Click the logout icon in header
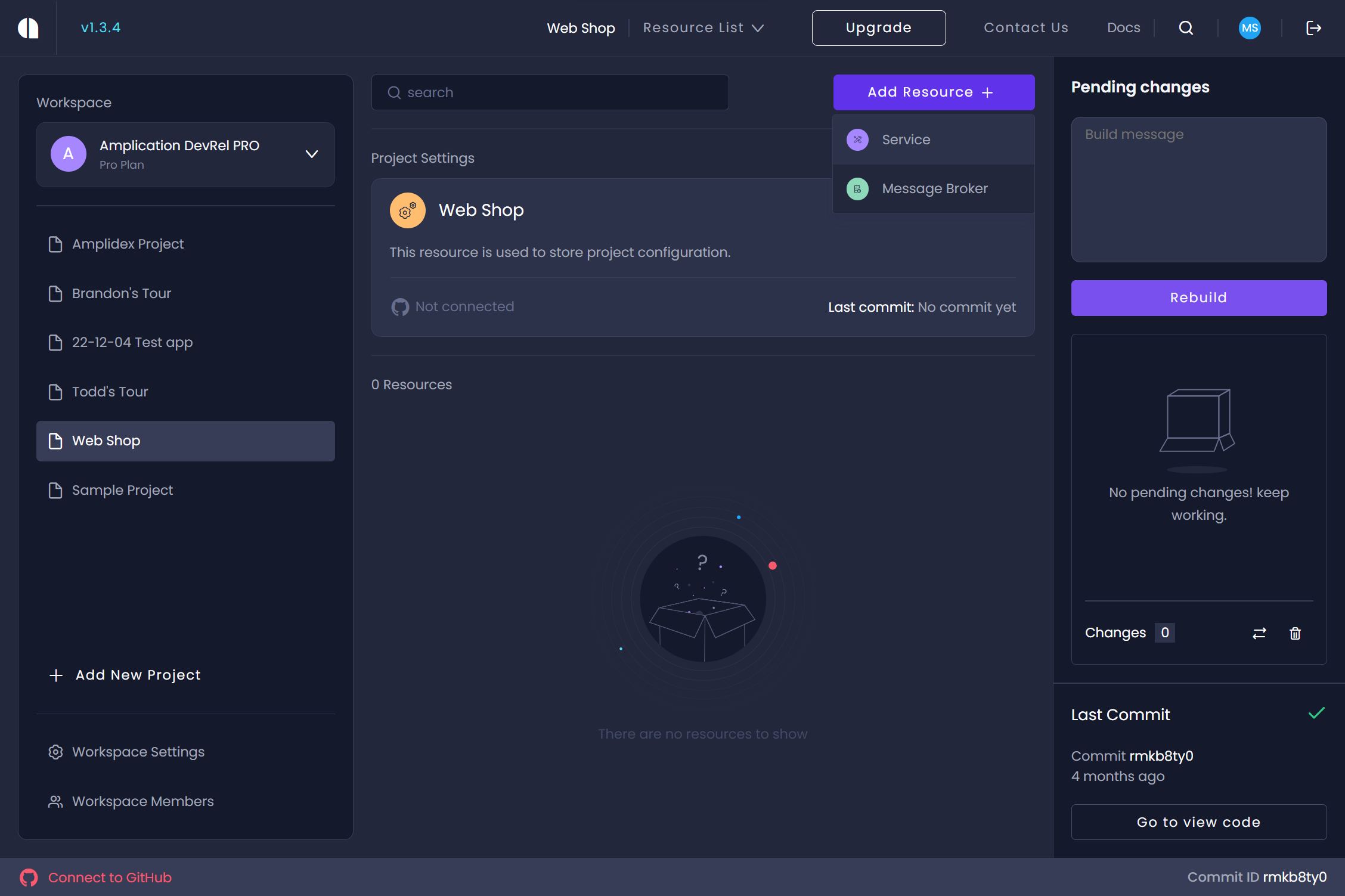 click(1313, 28)
